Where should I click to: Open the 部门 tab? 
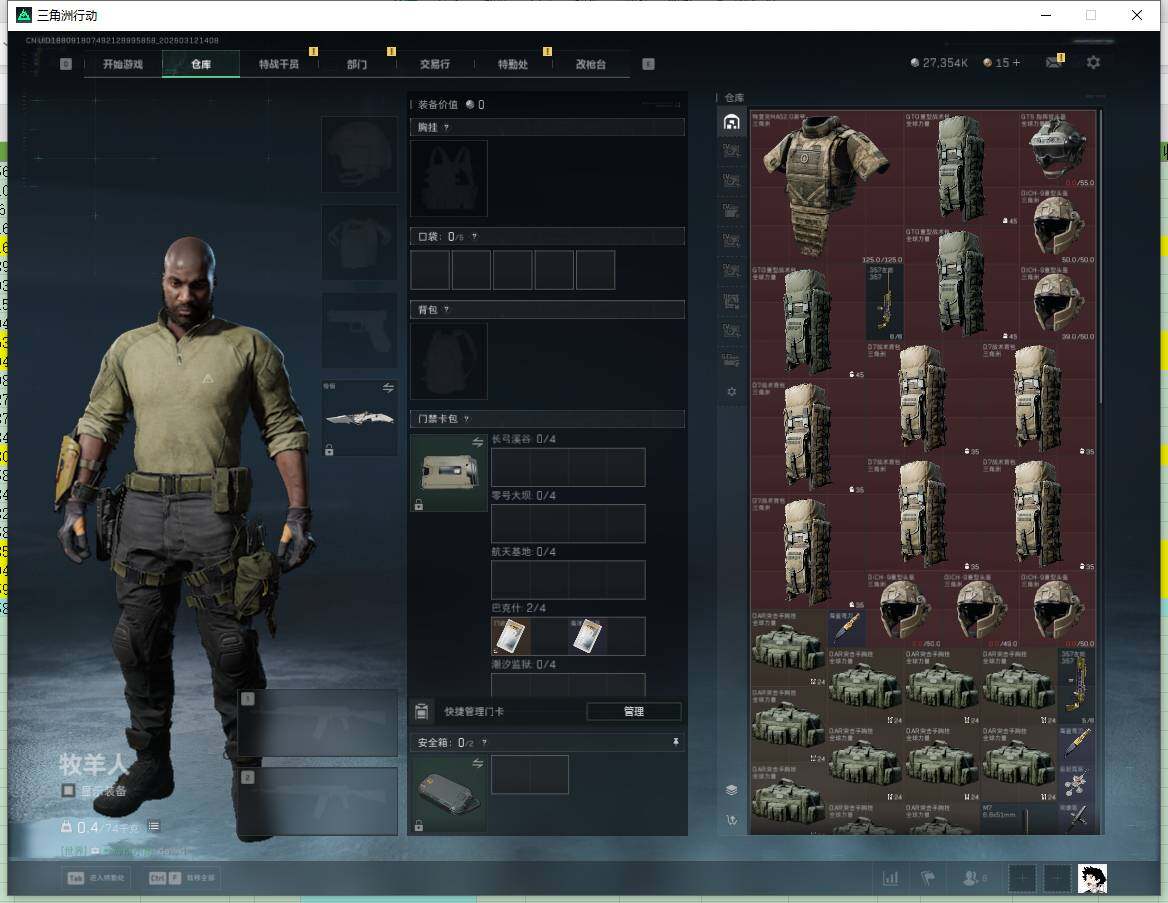[x=357, y=64]
